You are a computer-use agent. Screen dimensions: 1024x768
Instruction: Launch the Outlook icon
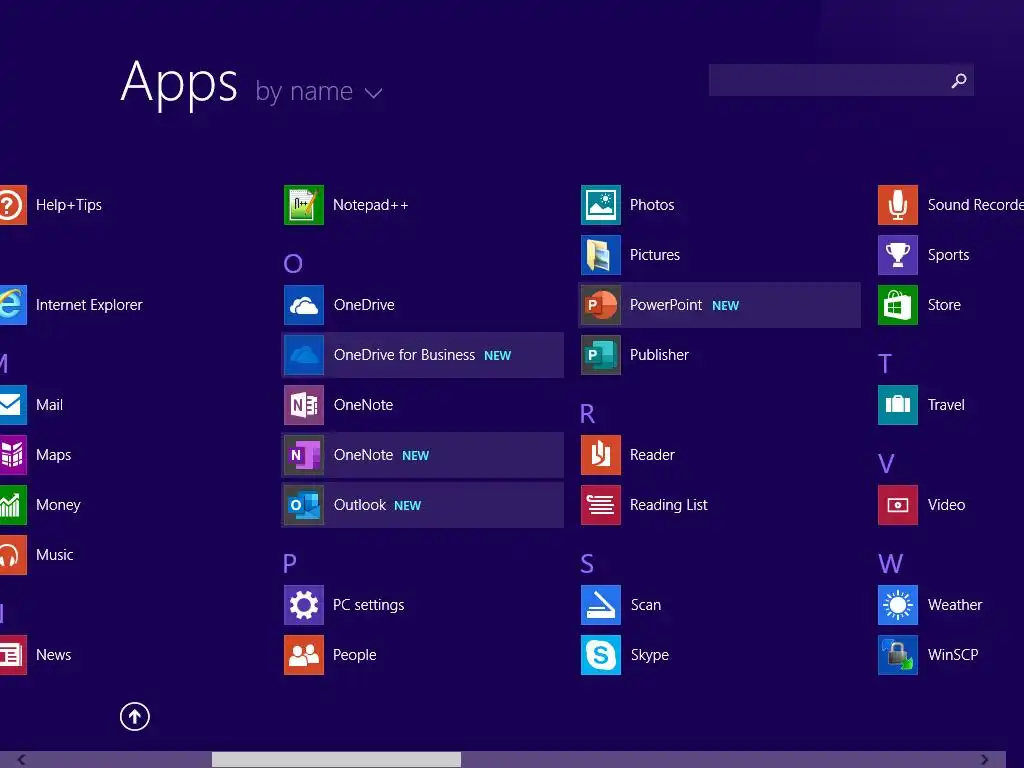pyautogui.click(x=304, y=505)
